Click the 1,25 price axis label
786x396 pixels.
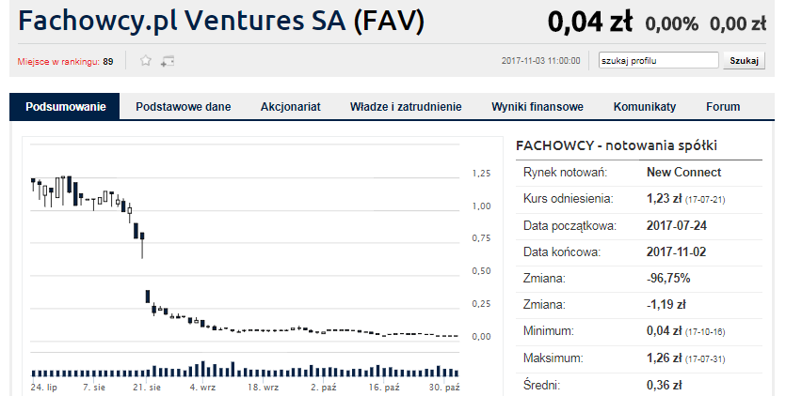click(481, 173)
